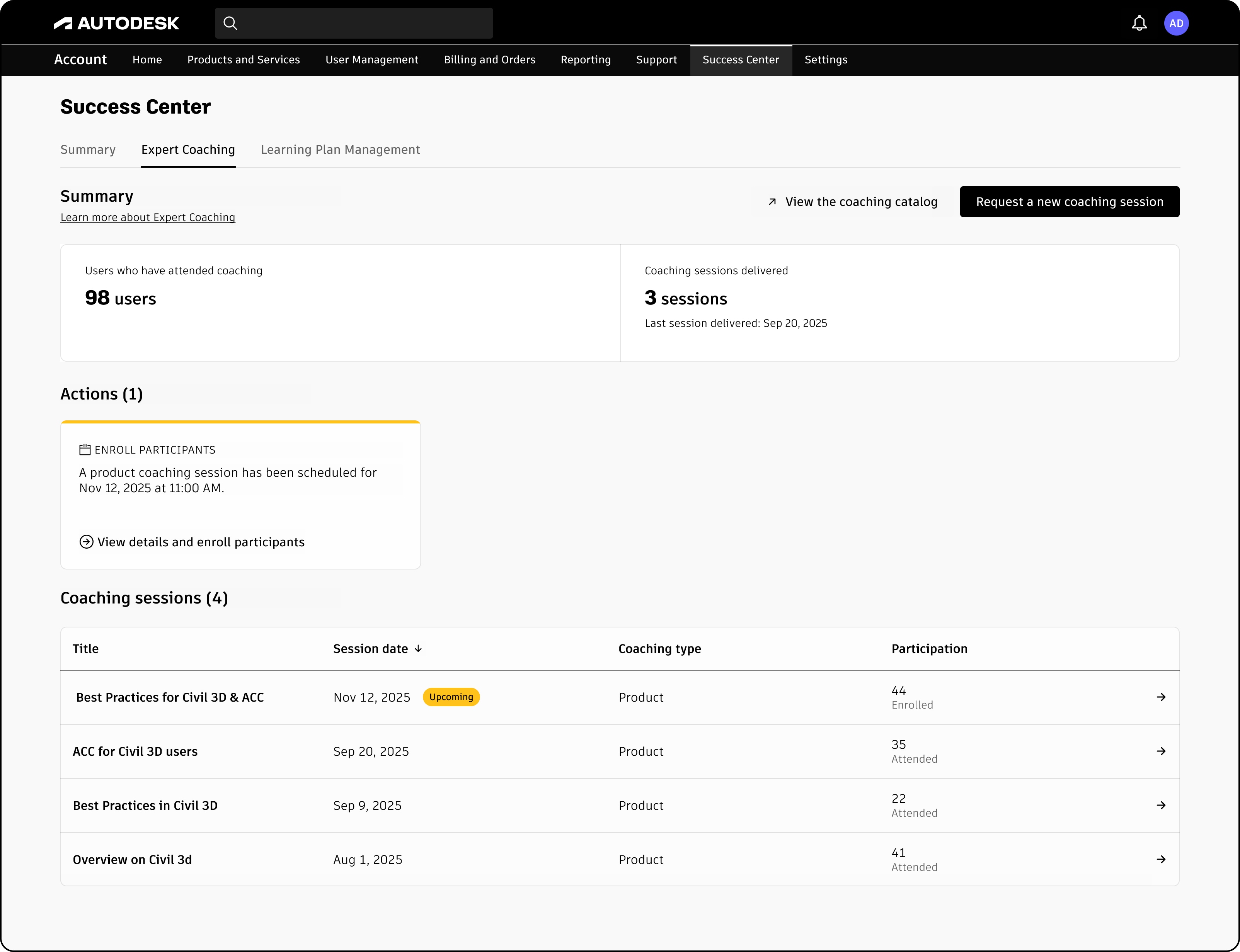
Task: Click the Autodesk logo
Action: (117, 23)
